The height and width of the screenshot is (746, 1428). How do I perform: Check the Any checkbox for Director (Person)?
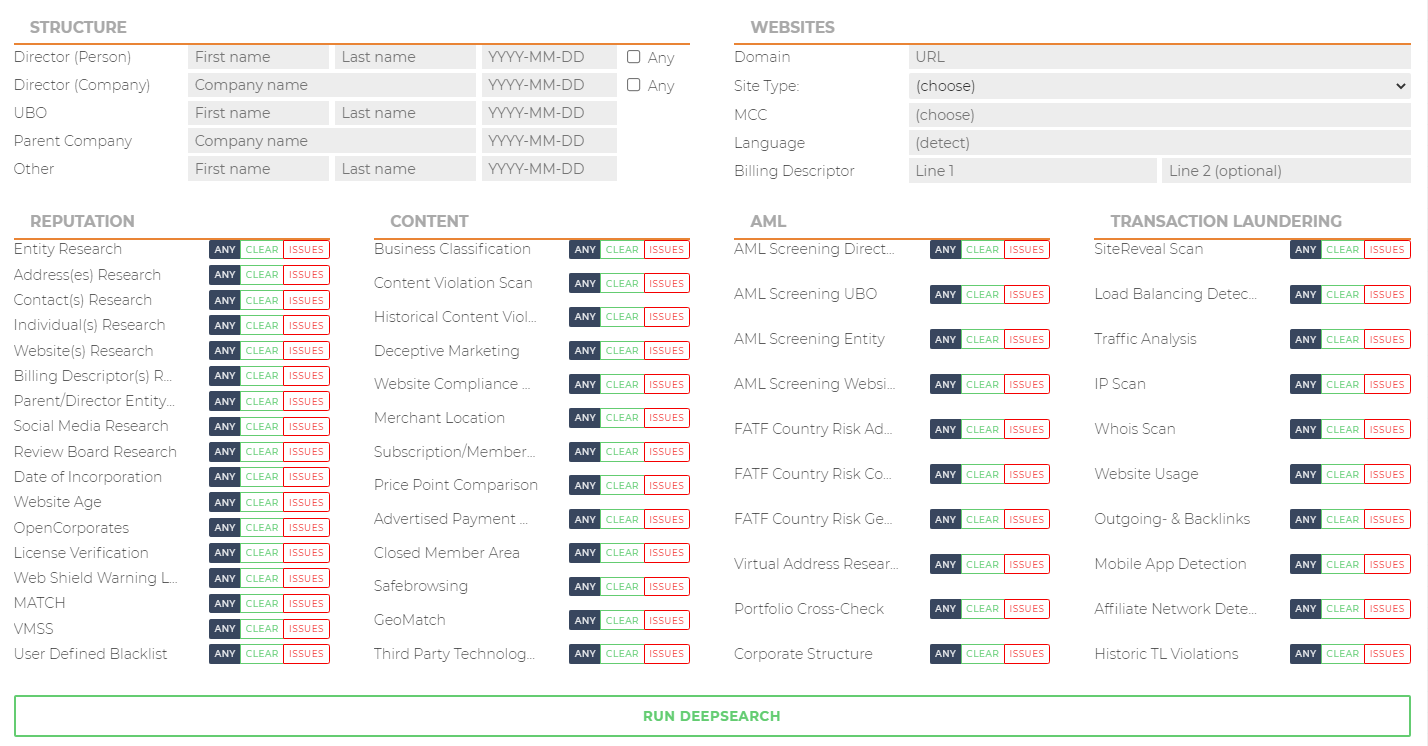633,57
